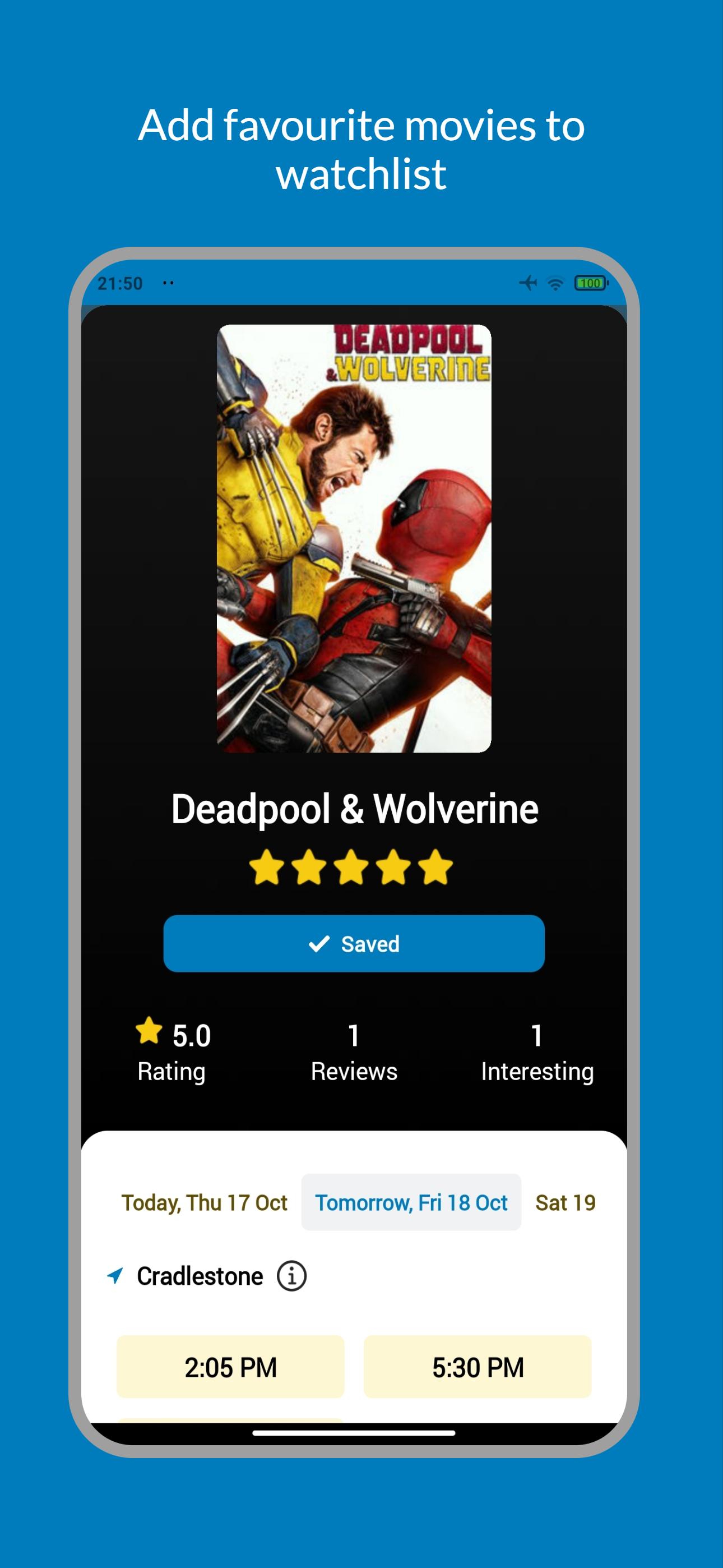The height and width of the screenshot is (1568, 723).
Task: Toggle the Saved watchlist button
Action: (x=354, y=943)
